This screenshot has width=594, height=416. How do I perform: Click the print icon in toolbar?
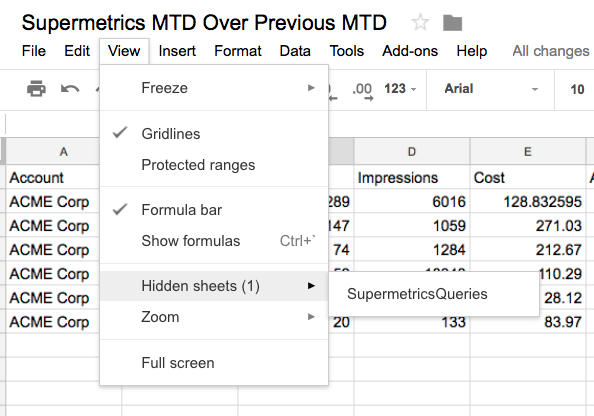36,89
